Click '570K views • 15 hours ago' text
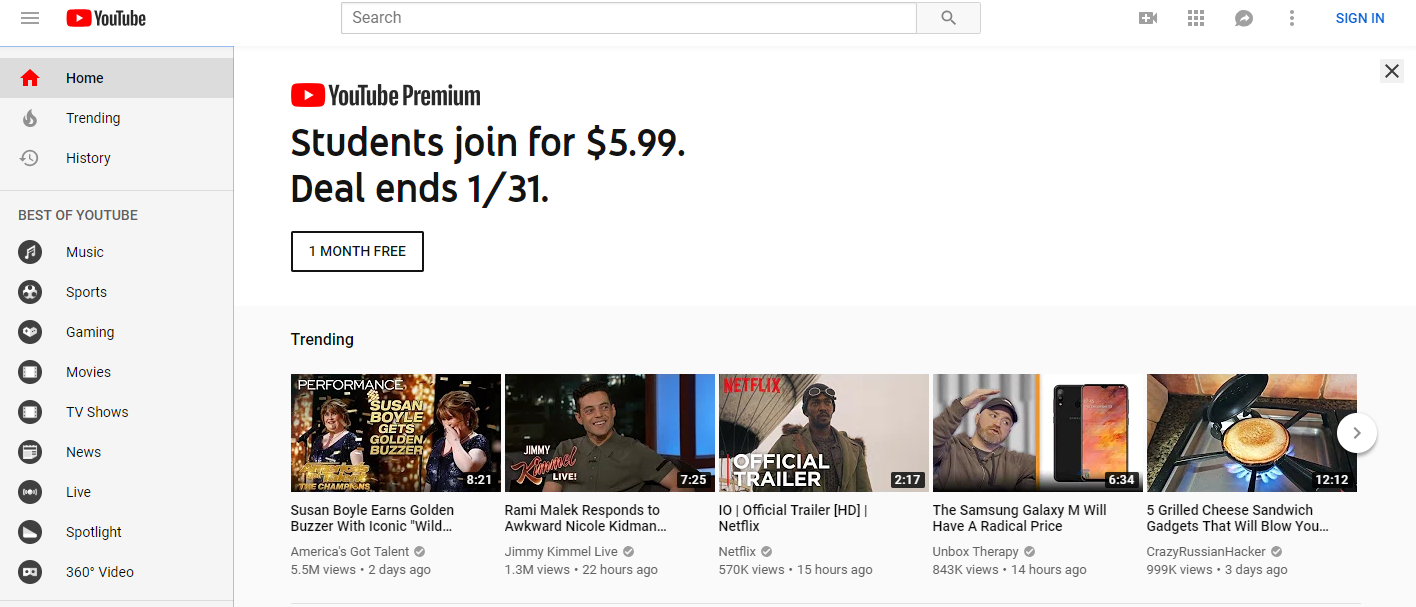 pos(796,570)
